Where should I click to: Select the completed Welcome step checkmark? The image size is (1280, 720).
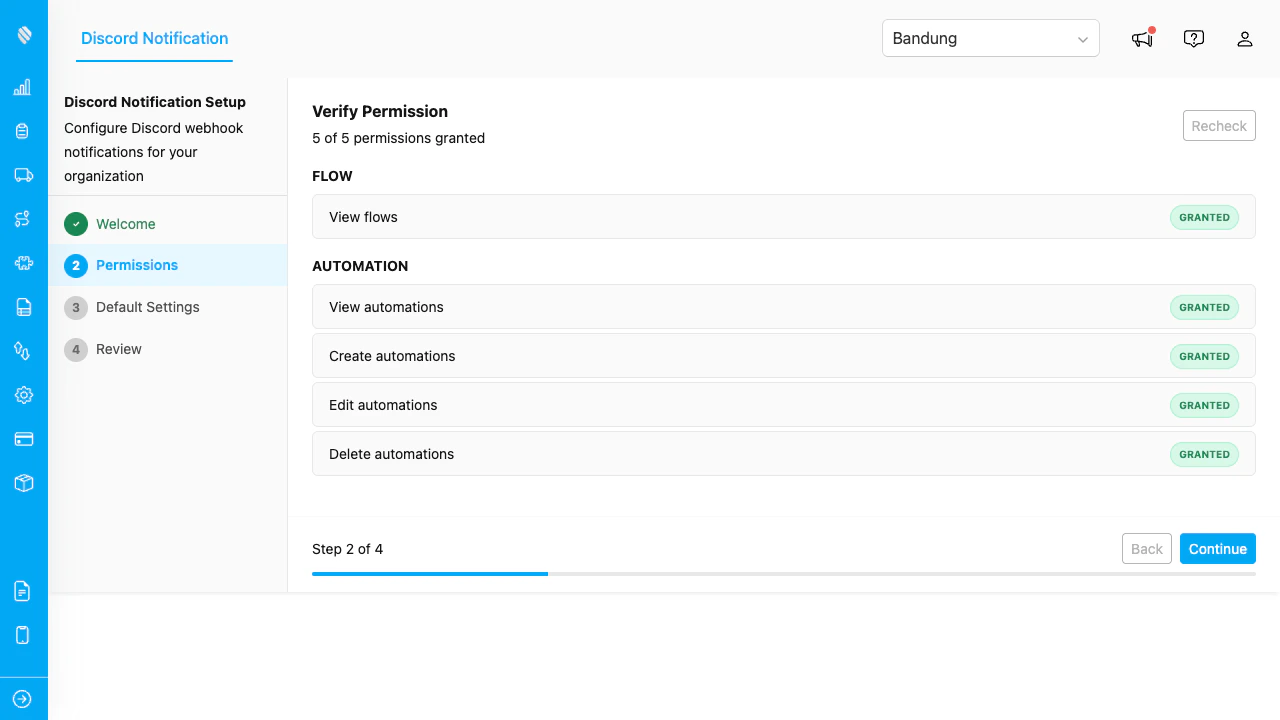point(75,224)
